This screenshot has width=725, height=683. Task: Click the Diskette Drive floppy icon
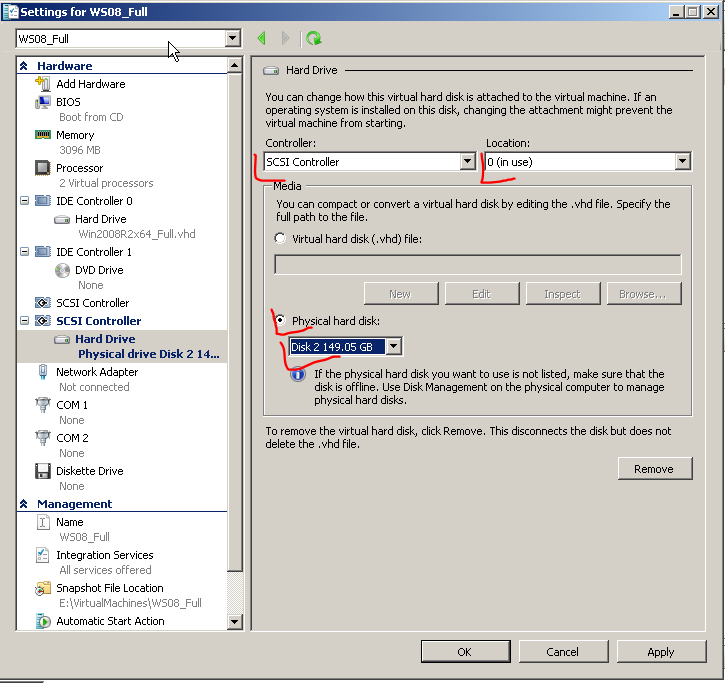[43, 471]
